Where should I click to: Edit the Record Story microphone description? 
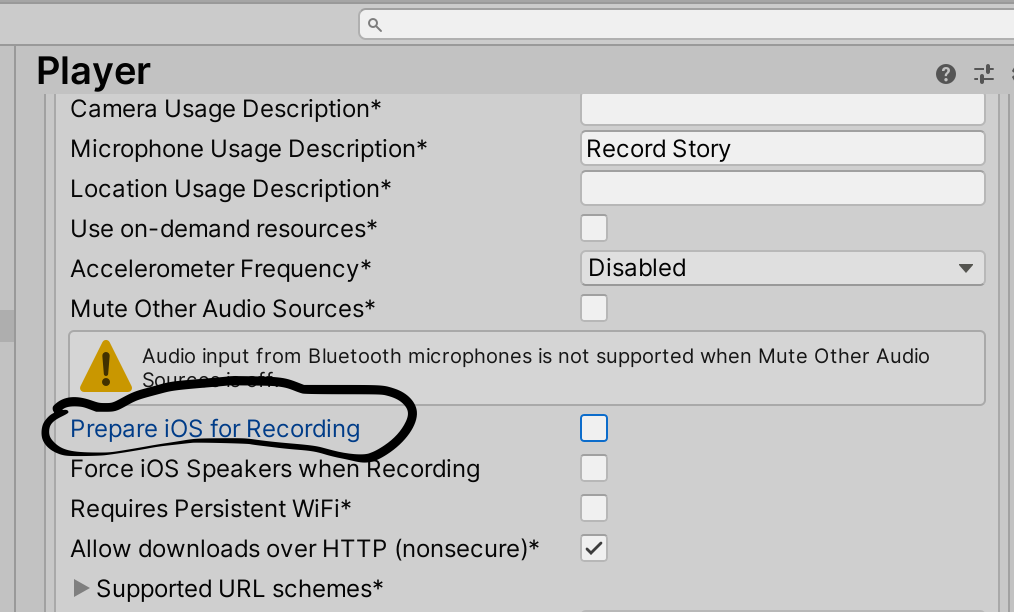pos(783,148)
